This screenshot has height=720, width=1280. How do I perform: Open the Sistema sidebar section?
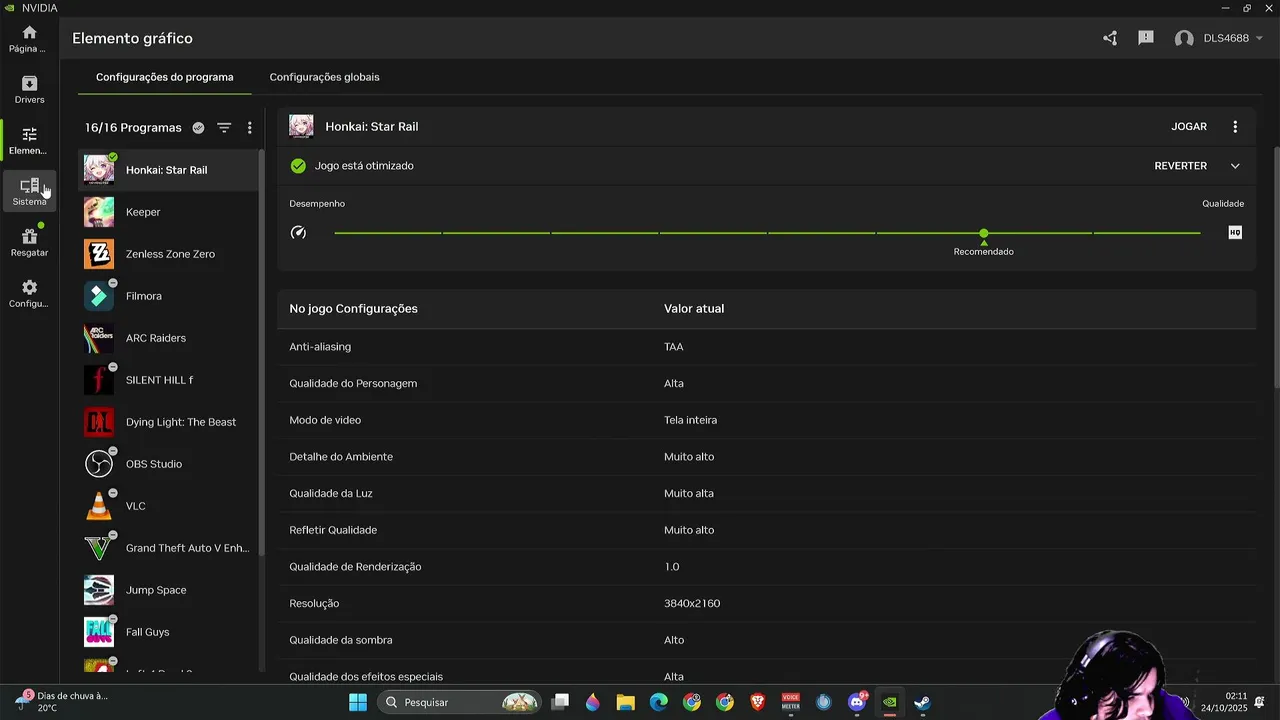click(29, 192)
